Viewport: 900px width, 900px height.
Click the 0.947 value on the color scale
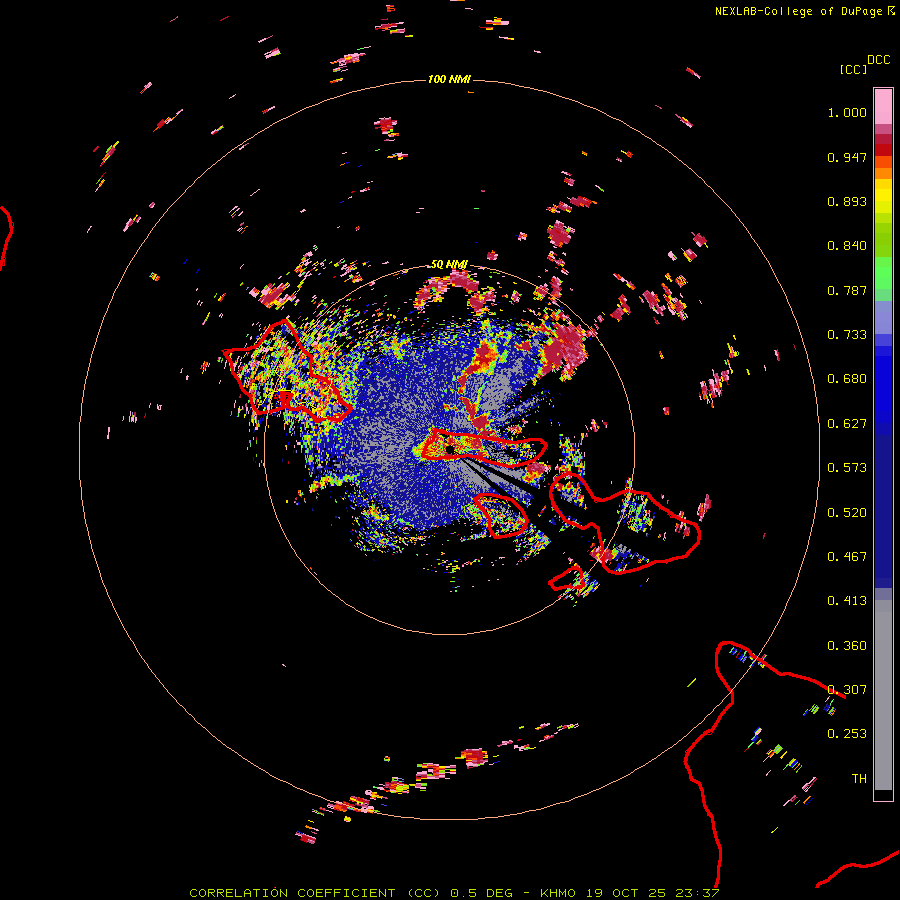[847, 157]
